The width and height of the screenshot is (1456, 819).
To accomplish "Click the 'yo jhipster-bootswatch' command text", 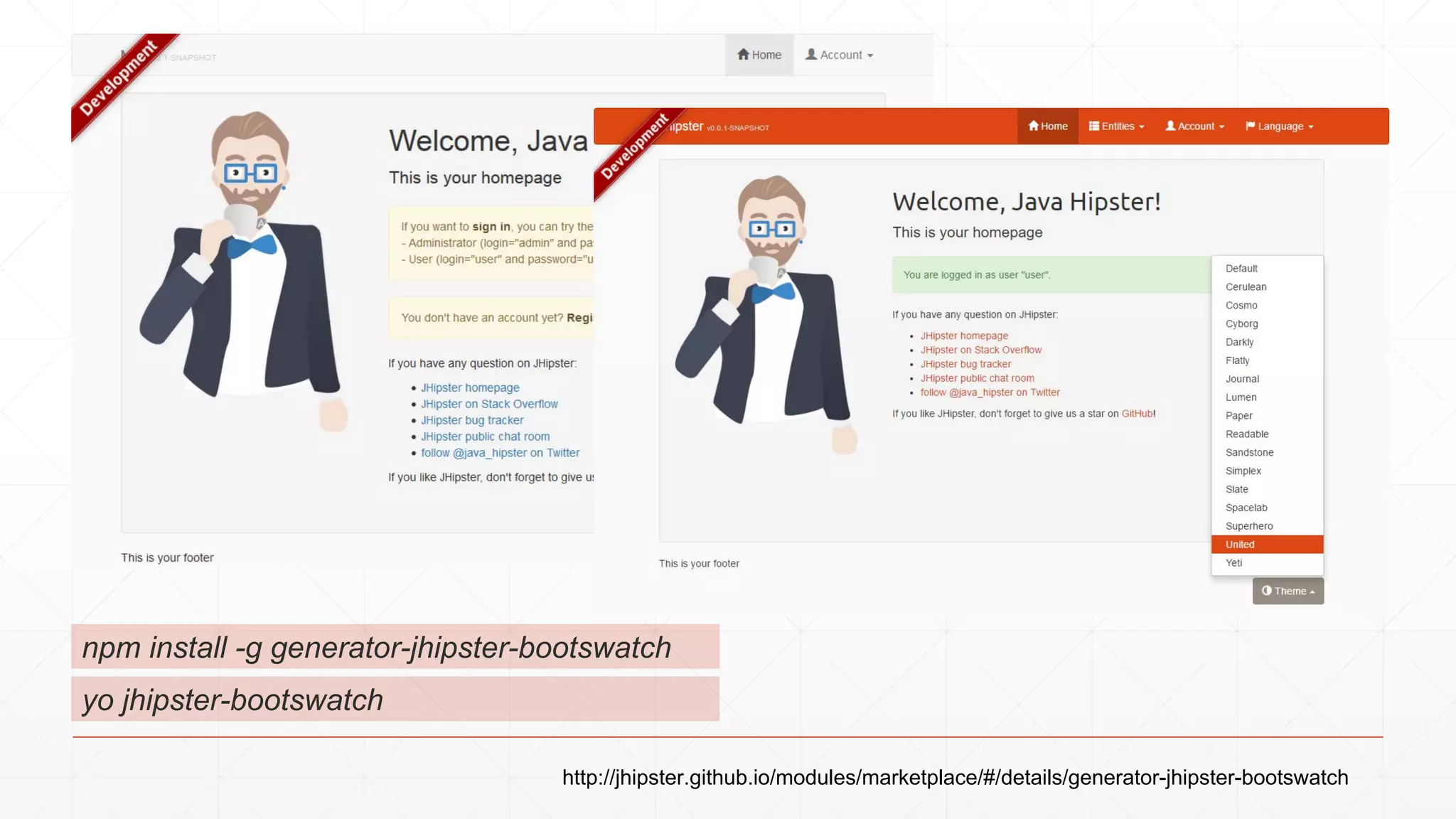I will [x=232, y=700].
